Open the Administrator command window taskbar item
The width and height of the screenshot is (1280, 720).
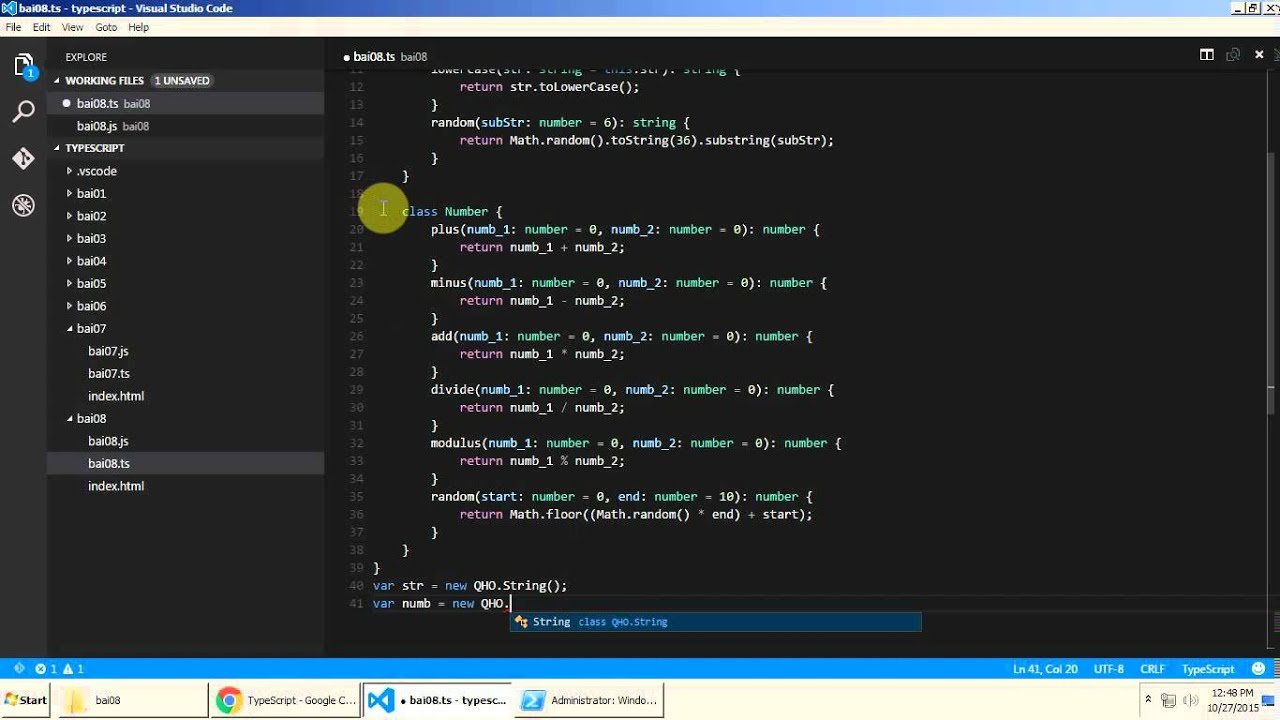coord(590,700)
